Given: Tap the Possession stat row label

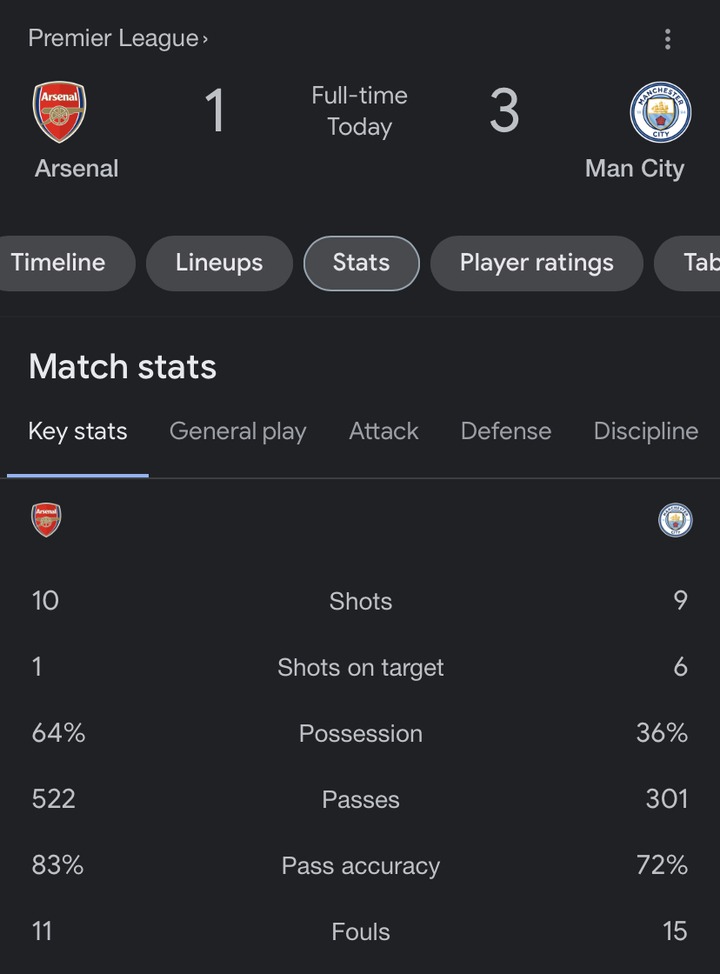Looking at the screenshot, I should [361, 733].
